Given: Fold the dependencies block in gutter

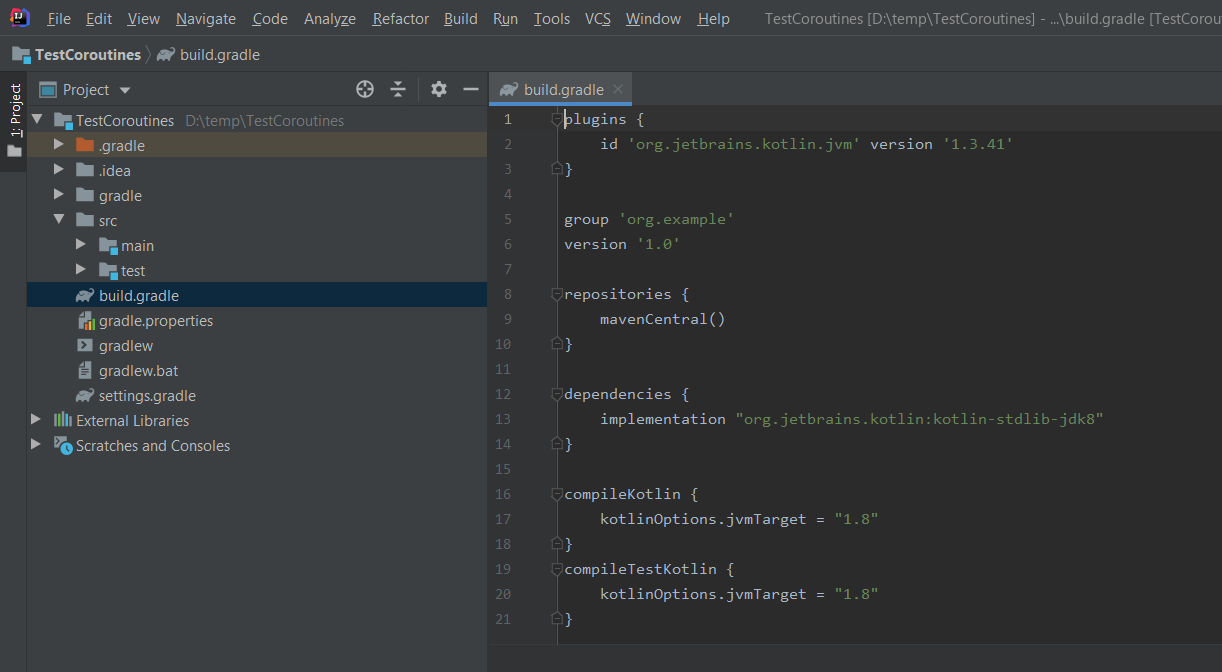Looking at the screenshot, I should pyautogui.click(x=557, y=394).
